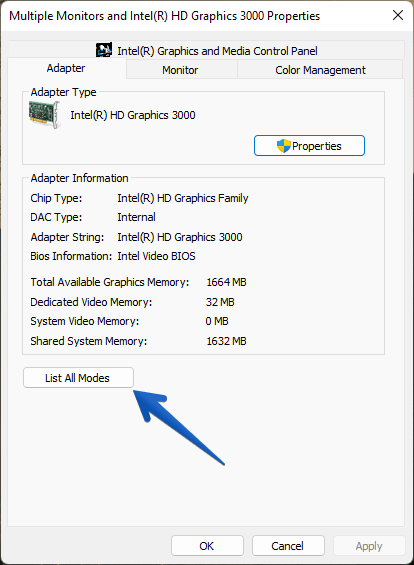Image resolution: width=414 pixels, height=565 pixels.
Task: Click the Adapter Type group heading
Action: pyautogui.click(x=63, y=92)
